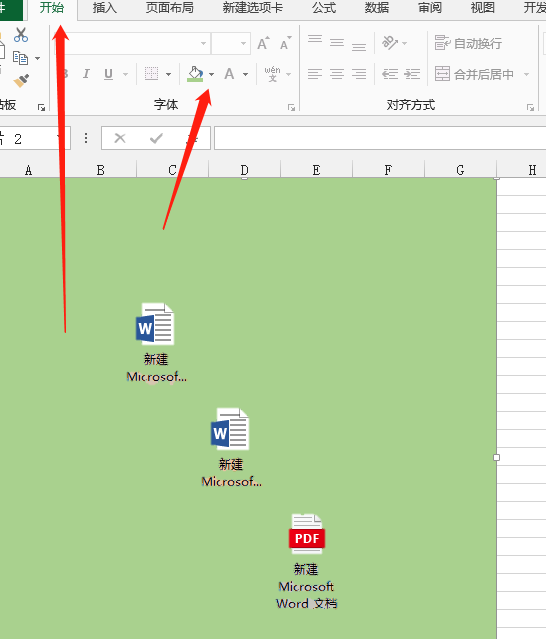
Task: Click the text Orientation icon
Action: pyautogui.click(x=390, y=43)
